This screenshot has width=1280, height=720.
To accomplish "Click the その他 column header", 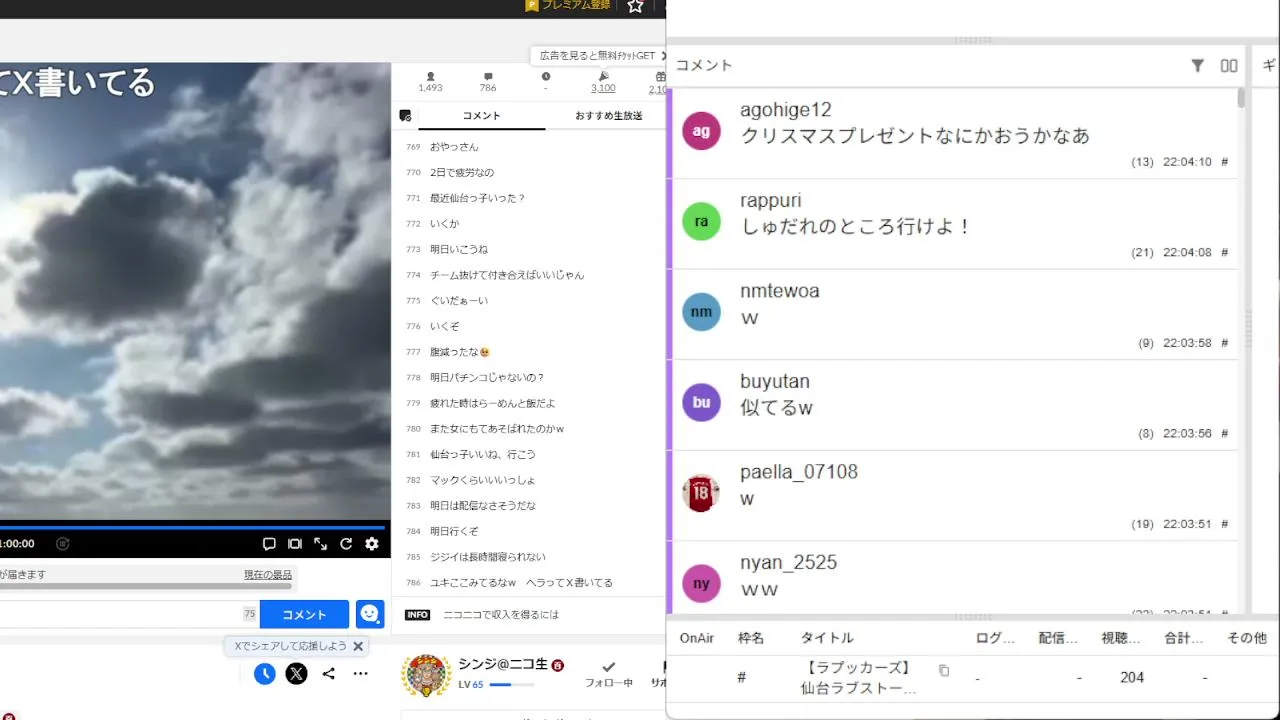I will point(1247,638).
